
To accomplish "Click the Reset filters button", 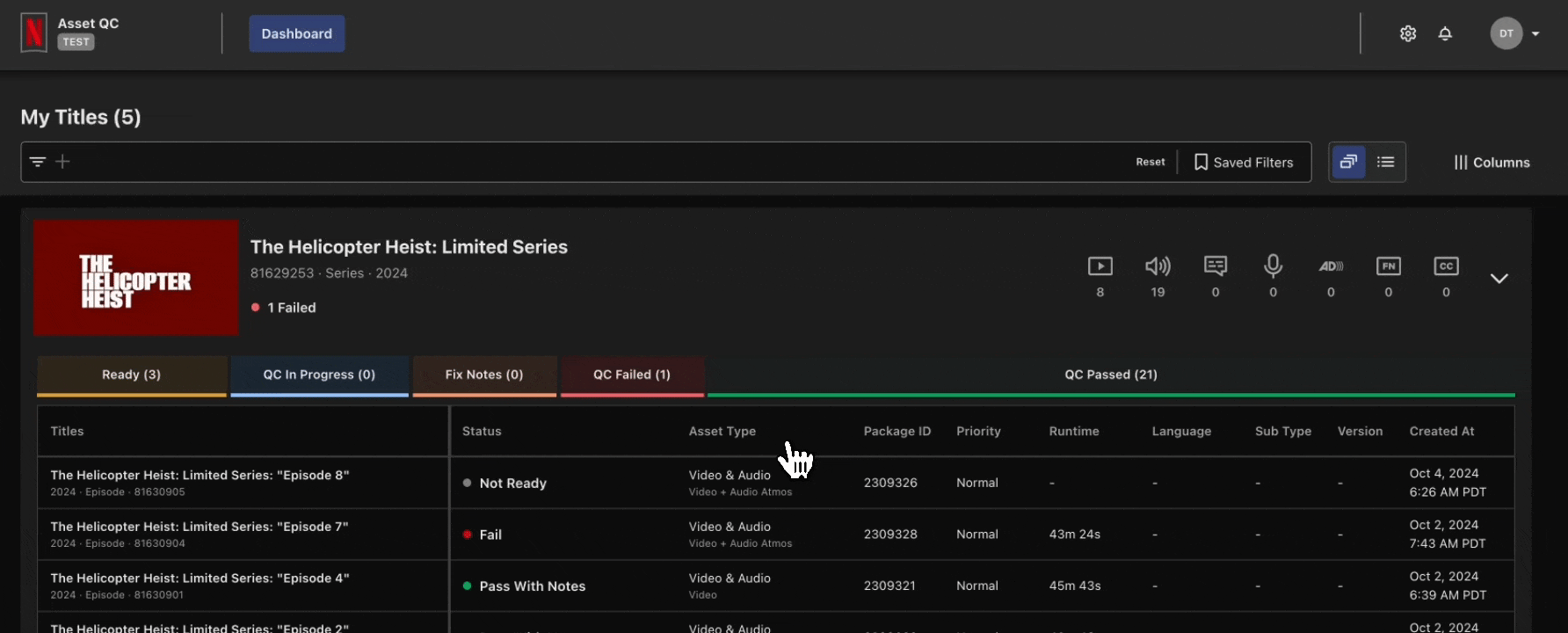I will tap(1151, 162).
